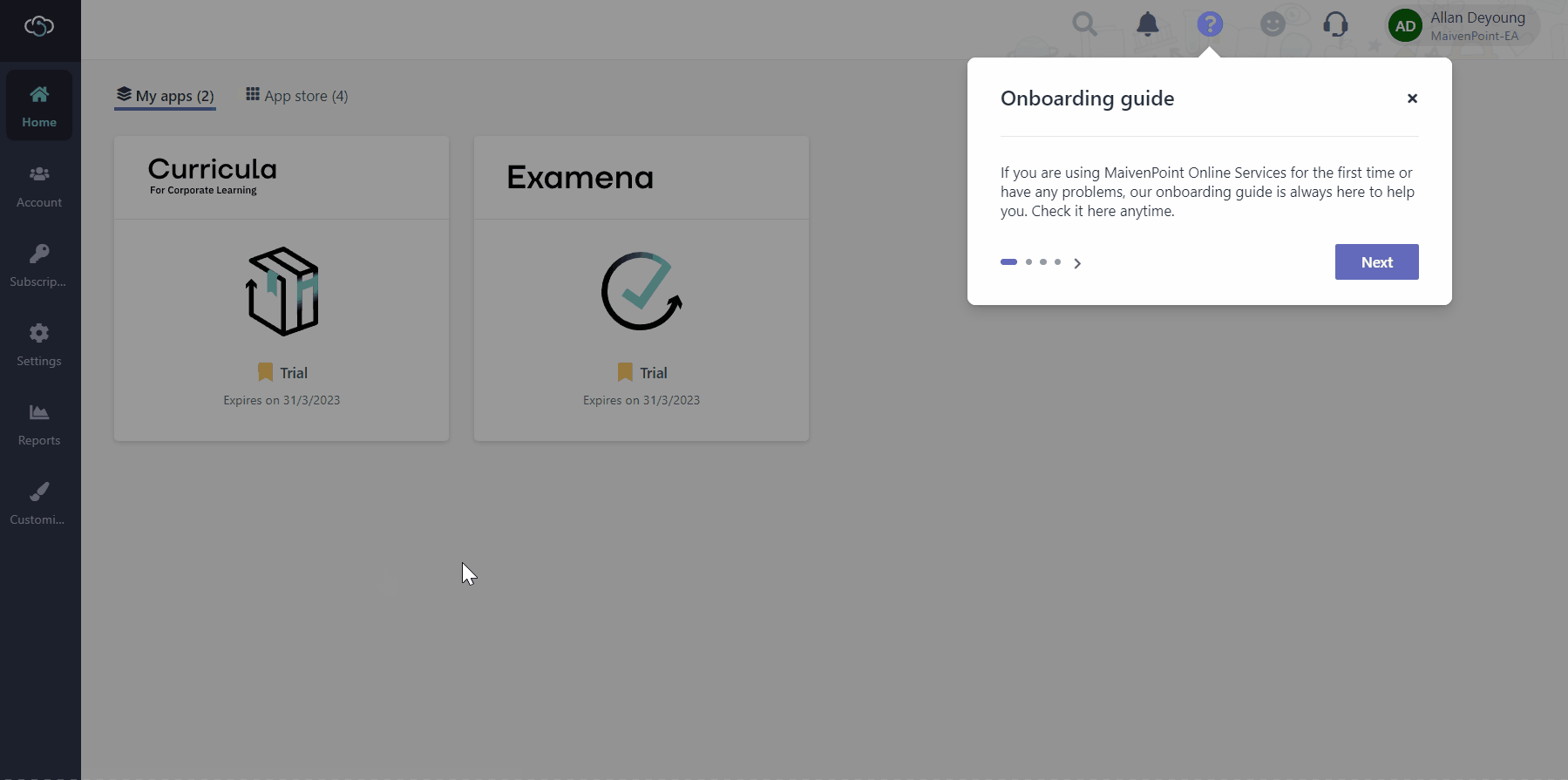Open the Home sidebar item

[39, 105]
